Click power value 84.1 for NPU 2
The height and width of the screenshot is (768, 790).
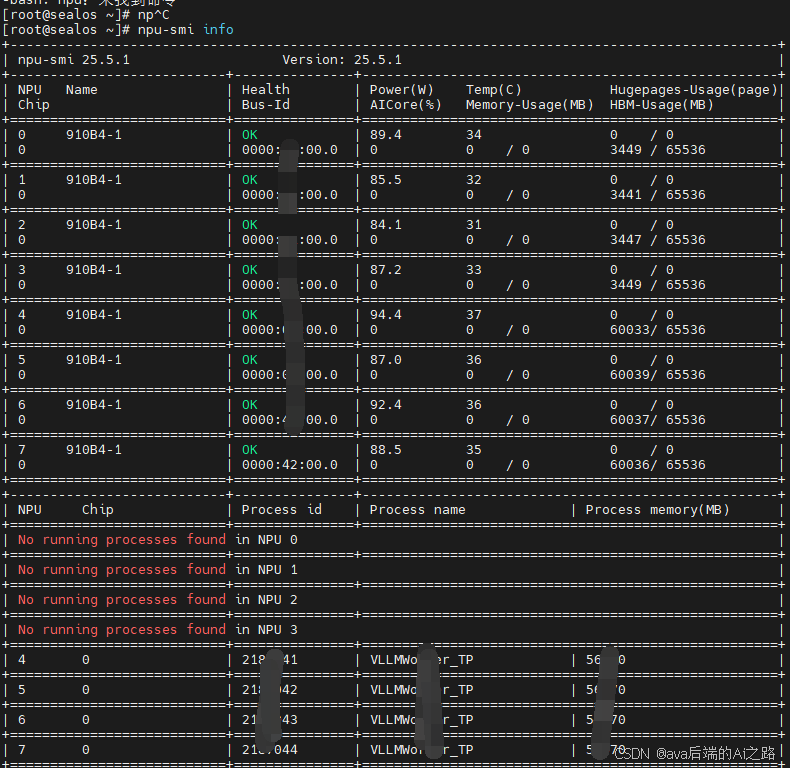[385, 225]
